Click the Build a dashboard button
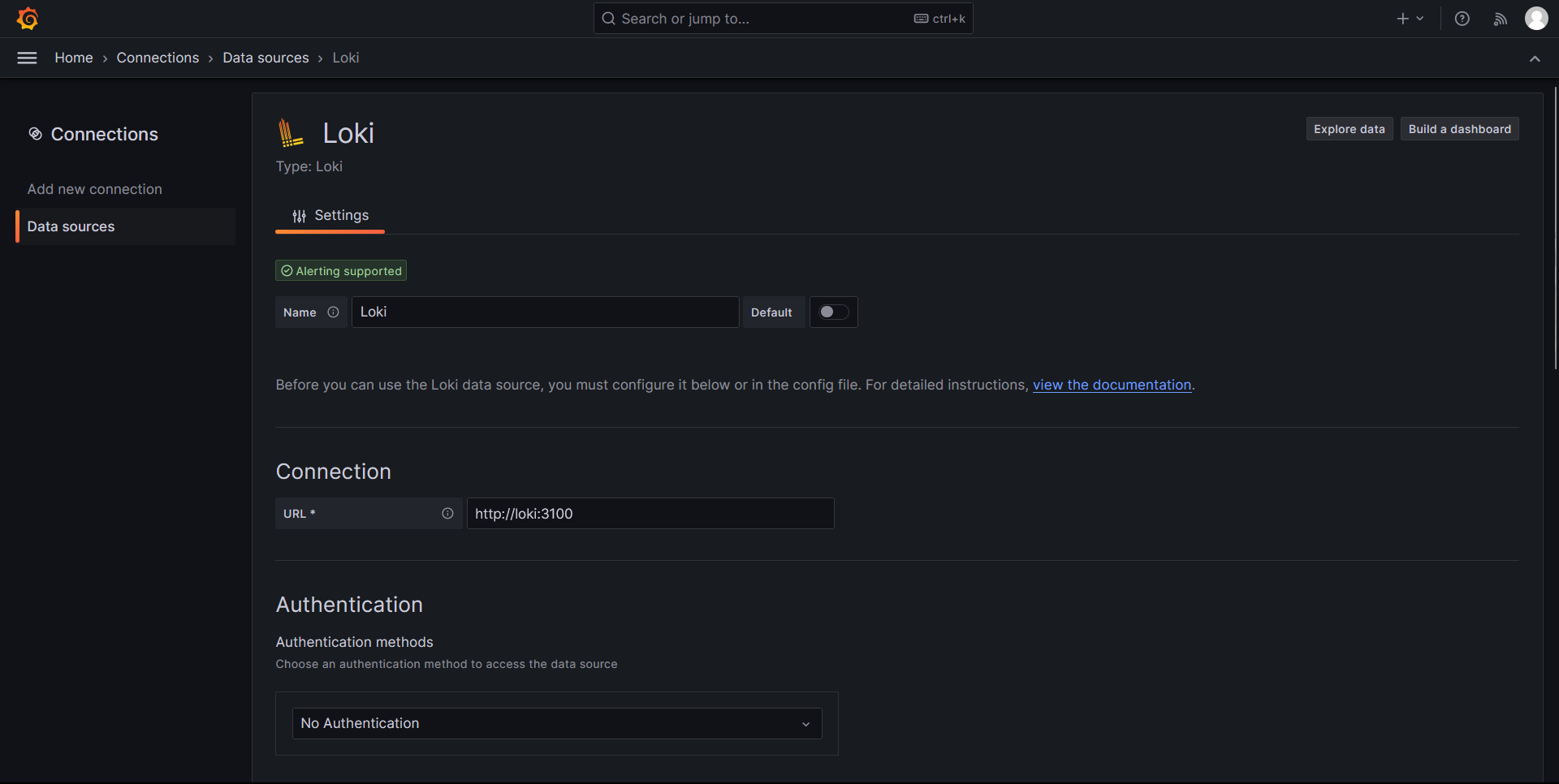The height and width of the screenshot is (784, 1559). tap(1459, 129)
